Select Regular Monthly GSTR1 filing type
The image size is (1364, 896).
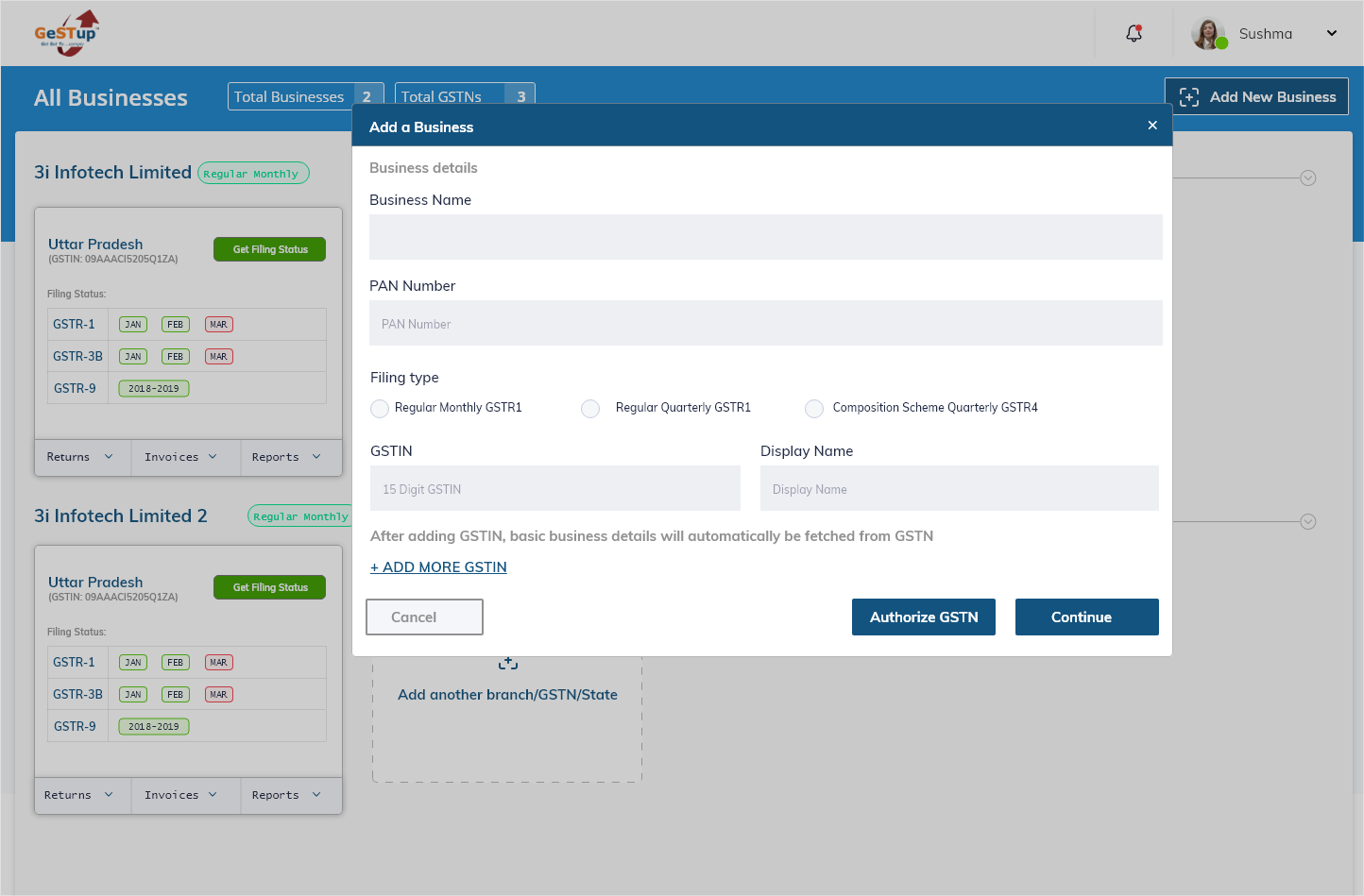[x=380, y=409]
